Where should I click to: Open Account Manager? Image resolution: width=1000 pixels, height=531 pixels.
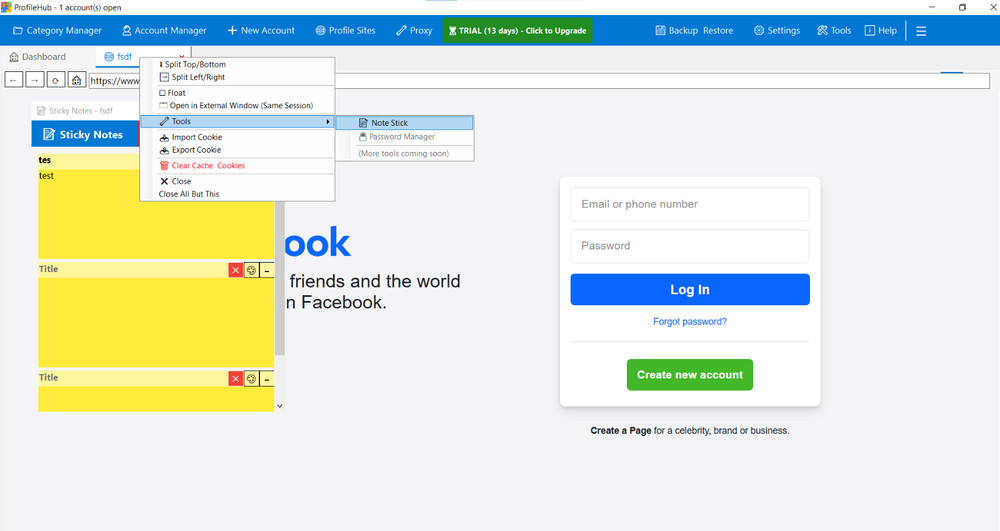164,31
